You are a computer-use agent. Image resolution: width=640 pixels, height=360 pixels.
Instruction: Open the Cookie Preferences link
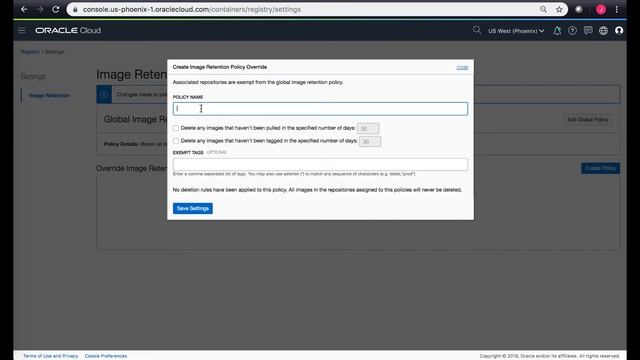coord(106,356)
